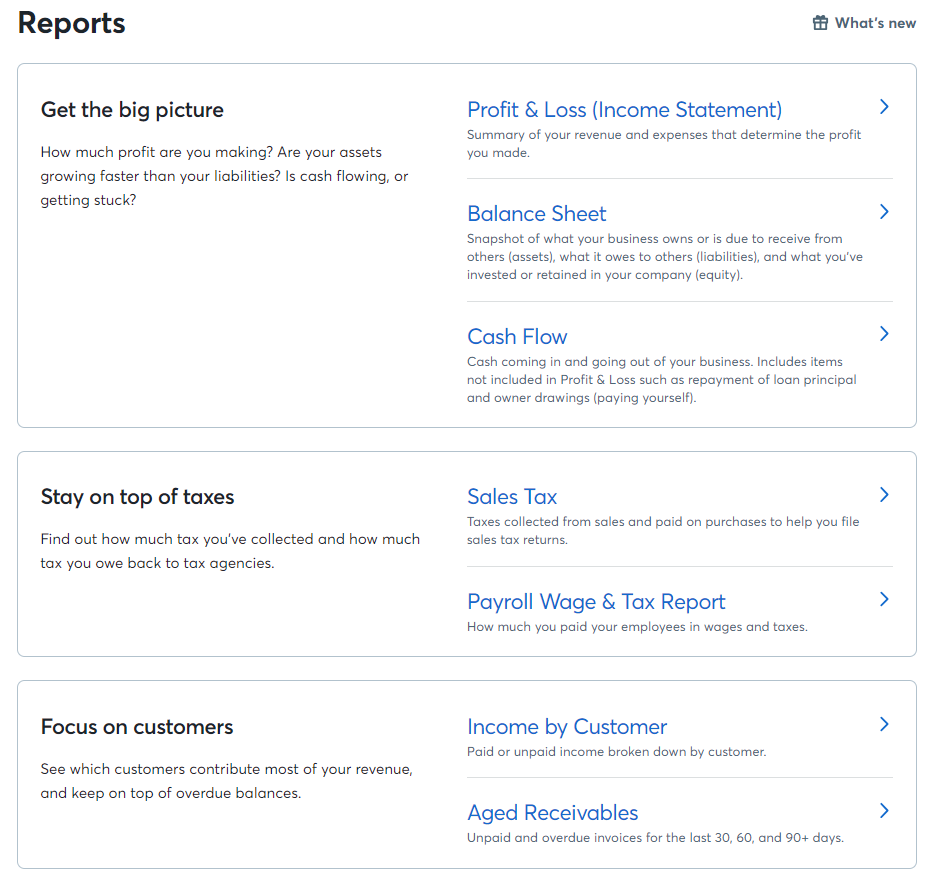Open the Sales Tax report
This screenshot has width=940, height=886.
coord(512,497)
